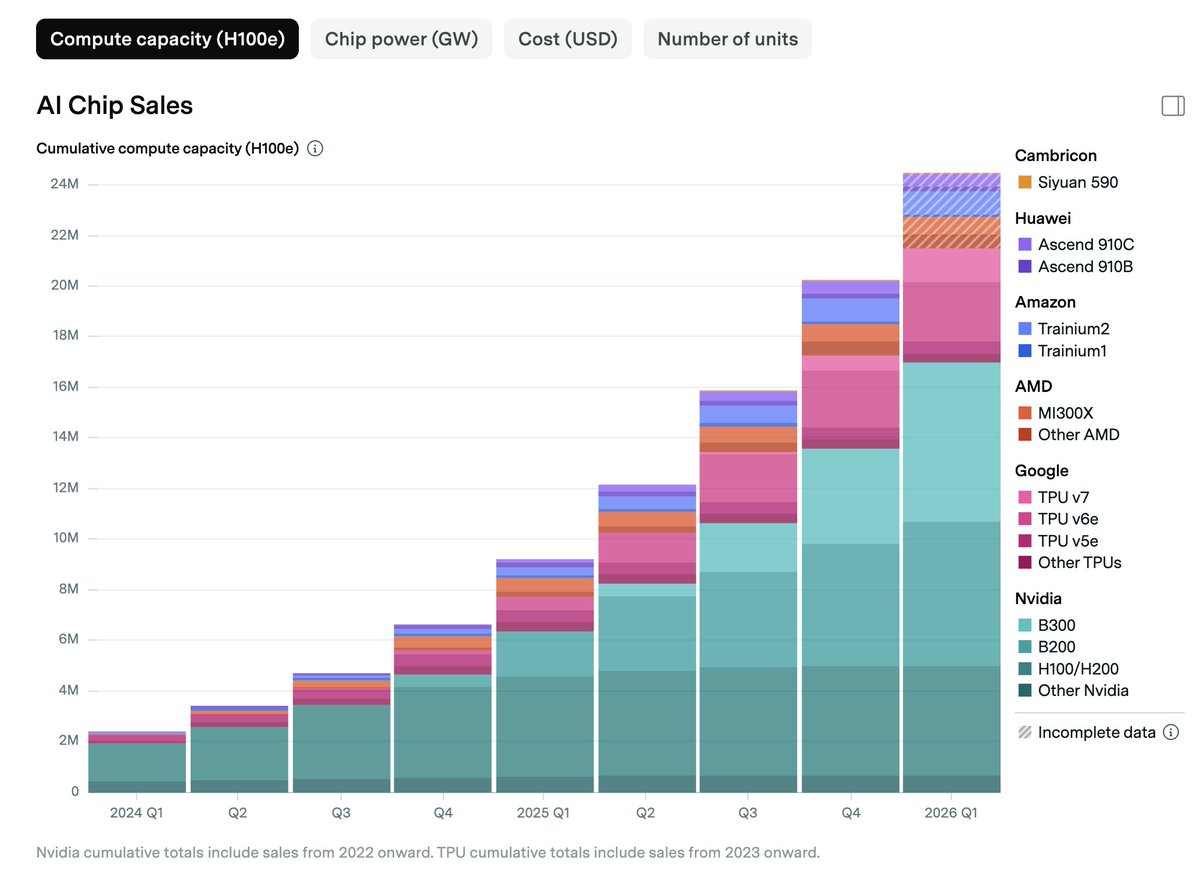Click the 12M y-axis label
The image size is (1200, 871).
coord(66,488)
